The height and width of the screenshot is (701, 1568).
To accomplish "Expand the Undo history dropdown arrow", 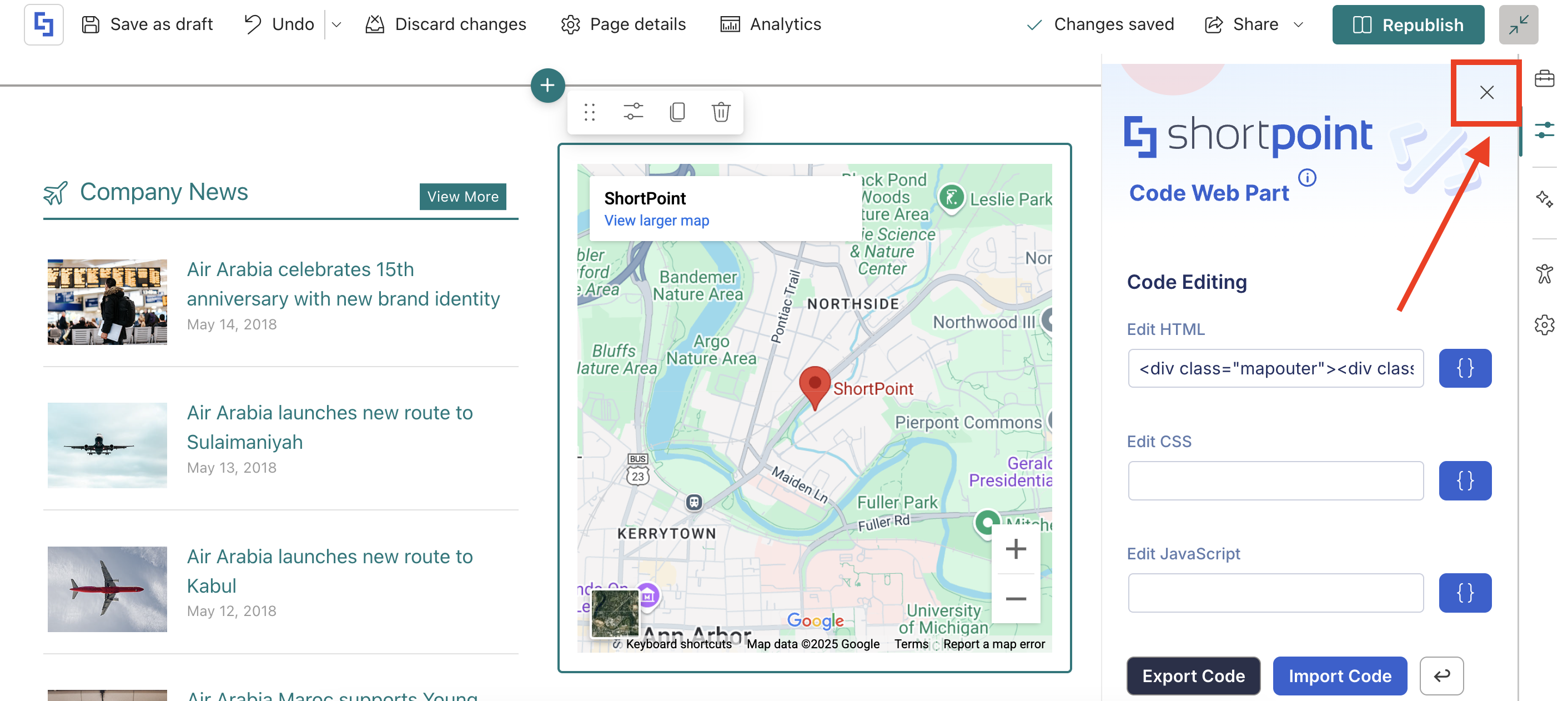I will pyautogui.click(x=336, y=25).
